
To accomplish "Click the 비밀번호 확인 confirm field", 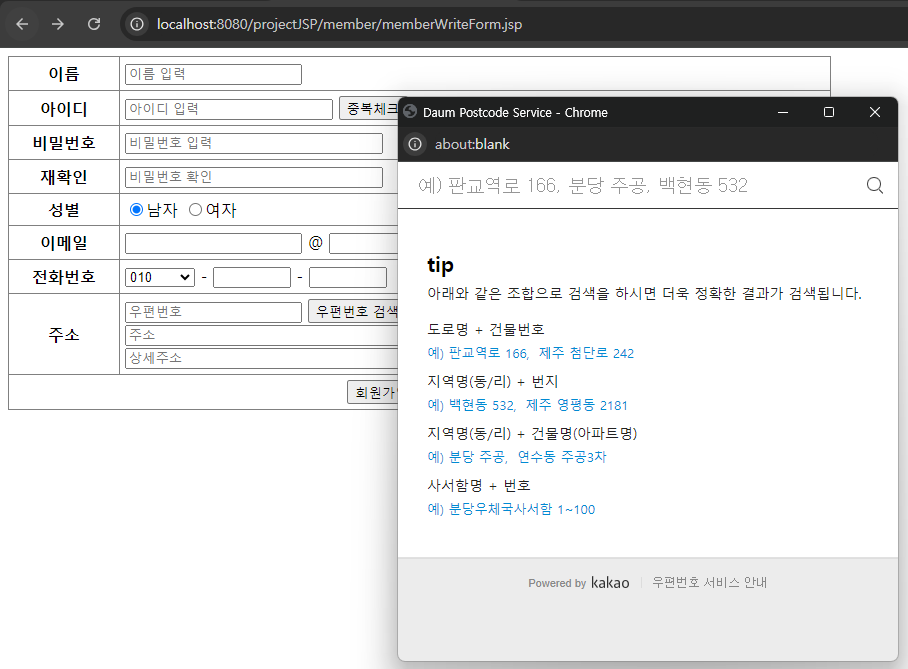I will [x=254, y=177].
